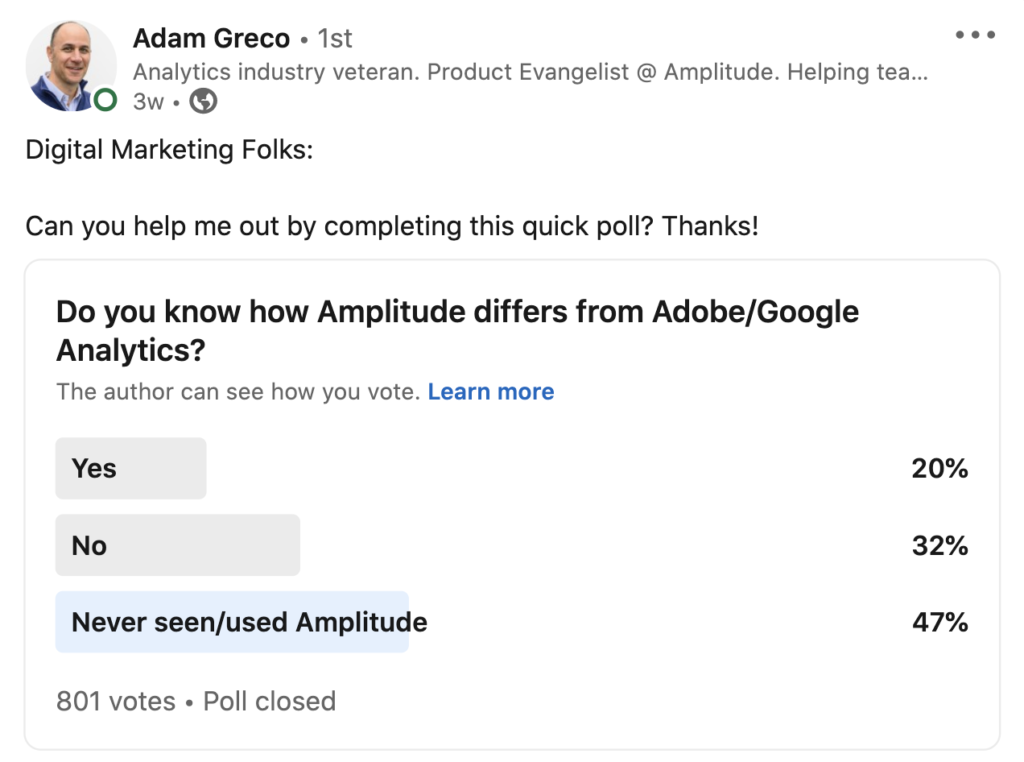Image resolution: width=1024 pixels, height=762 pixels.
Task: Choose the Never seen/used Amplitude option
Action: 233,622
